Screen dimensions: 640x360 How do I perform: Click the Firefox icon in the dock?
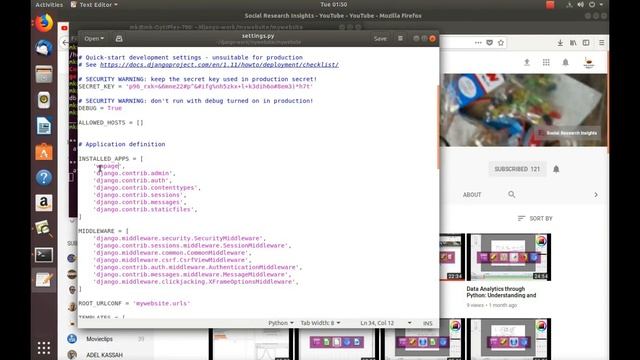[44, 22]
